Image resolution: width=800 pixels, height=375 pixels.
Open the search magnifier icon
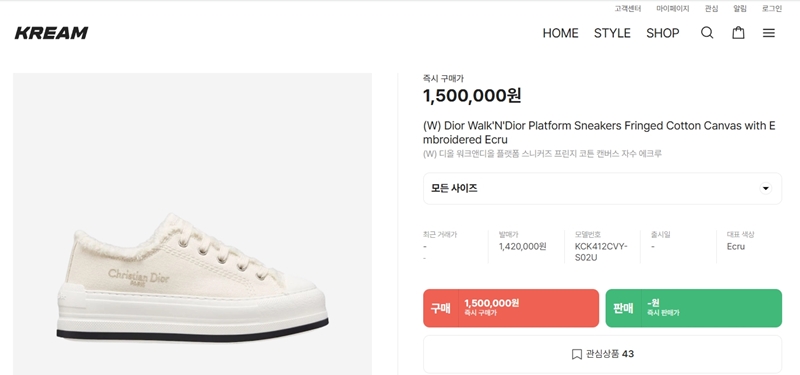point(707,33)
